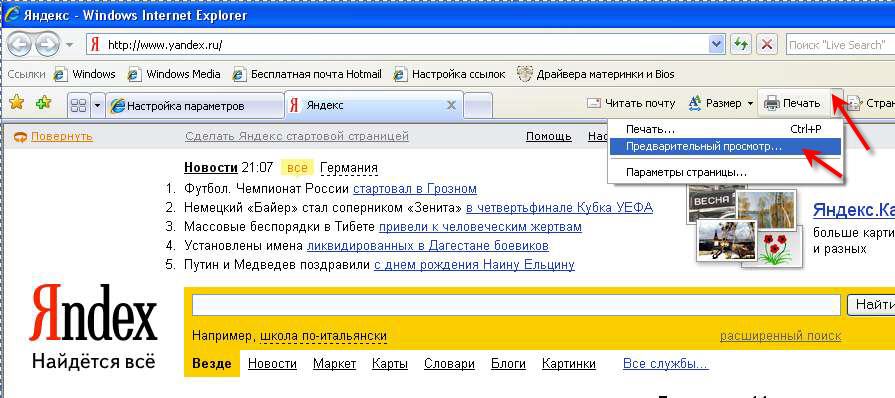Open news стартовал в Грозном

[415, 188]
